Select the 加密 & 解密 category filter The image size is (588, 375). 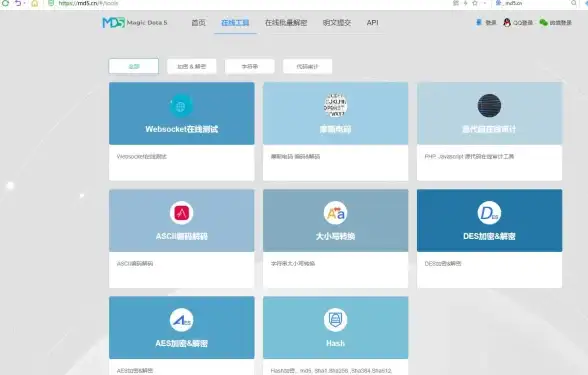(192, 66)
